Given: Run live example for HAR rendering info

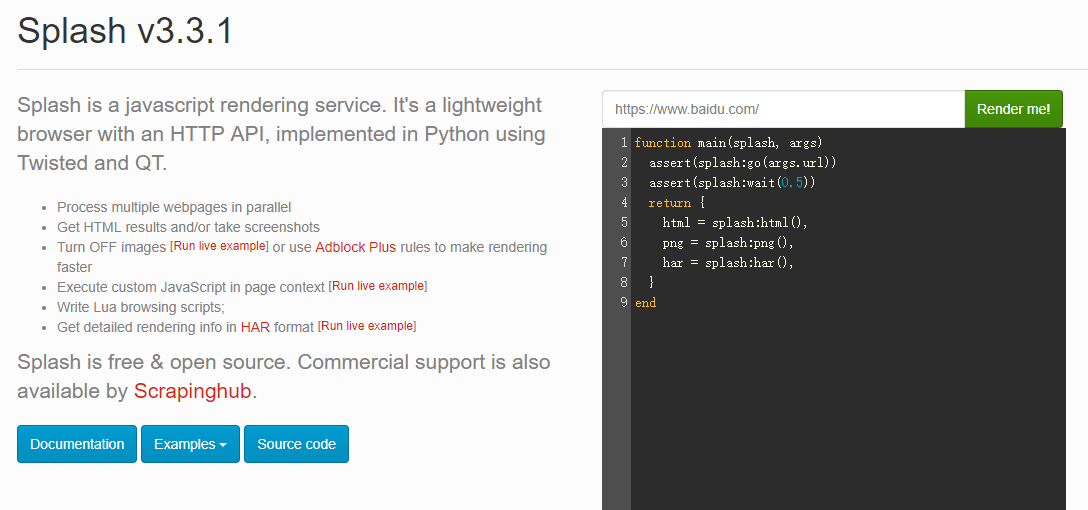Looking at the screenshot, I should [x=367, y=326].
